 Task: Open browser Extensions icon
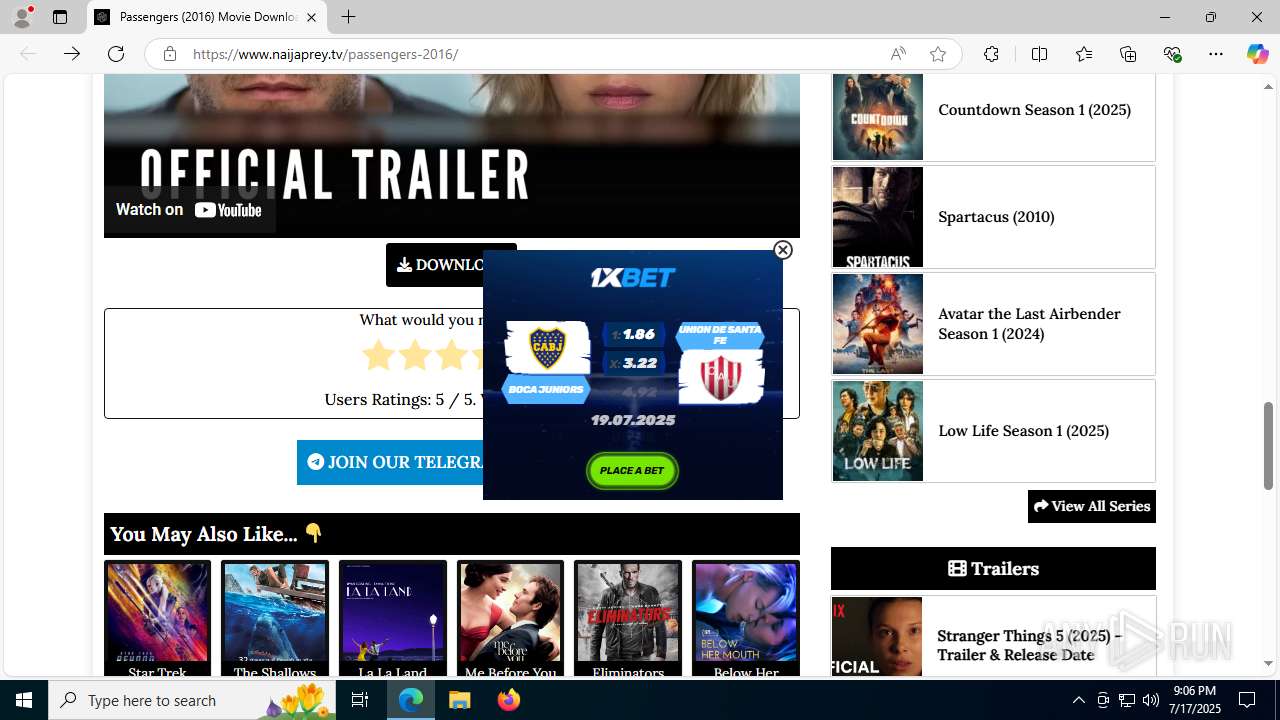click(x=991, y=54)
